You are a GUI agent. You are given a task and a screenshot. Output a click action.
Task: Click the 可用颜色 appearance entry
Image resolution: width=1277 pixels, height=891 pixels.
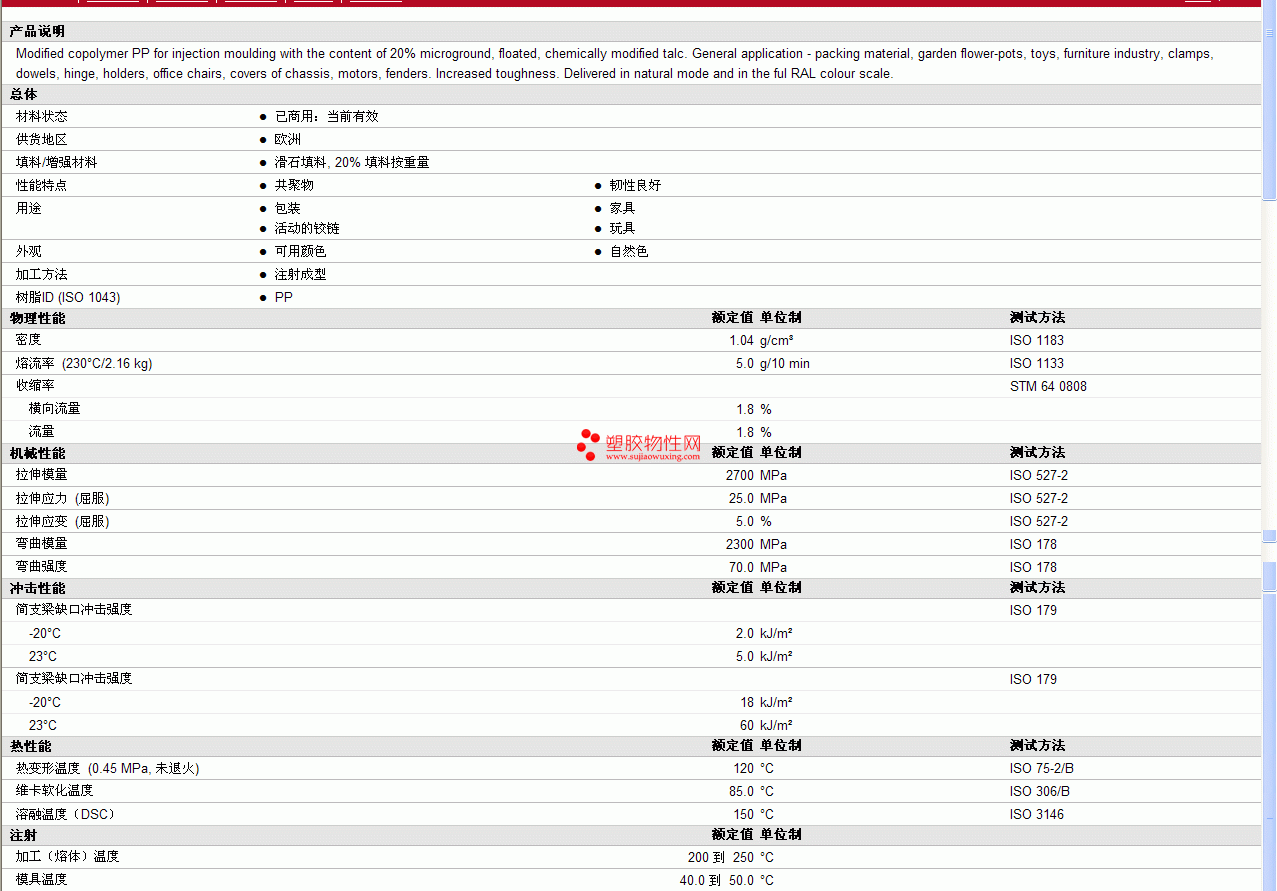coord(300,251)
